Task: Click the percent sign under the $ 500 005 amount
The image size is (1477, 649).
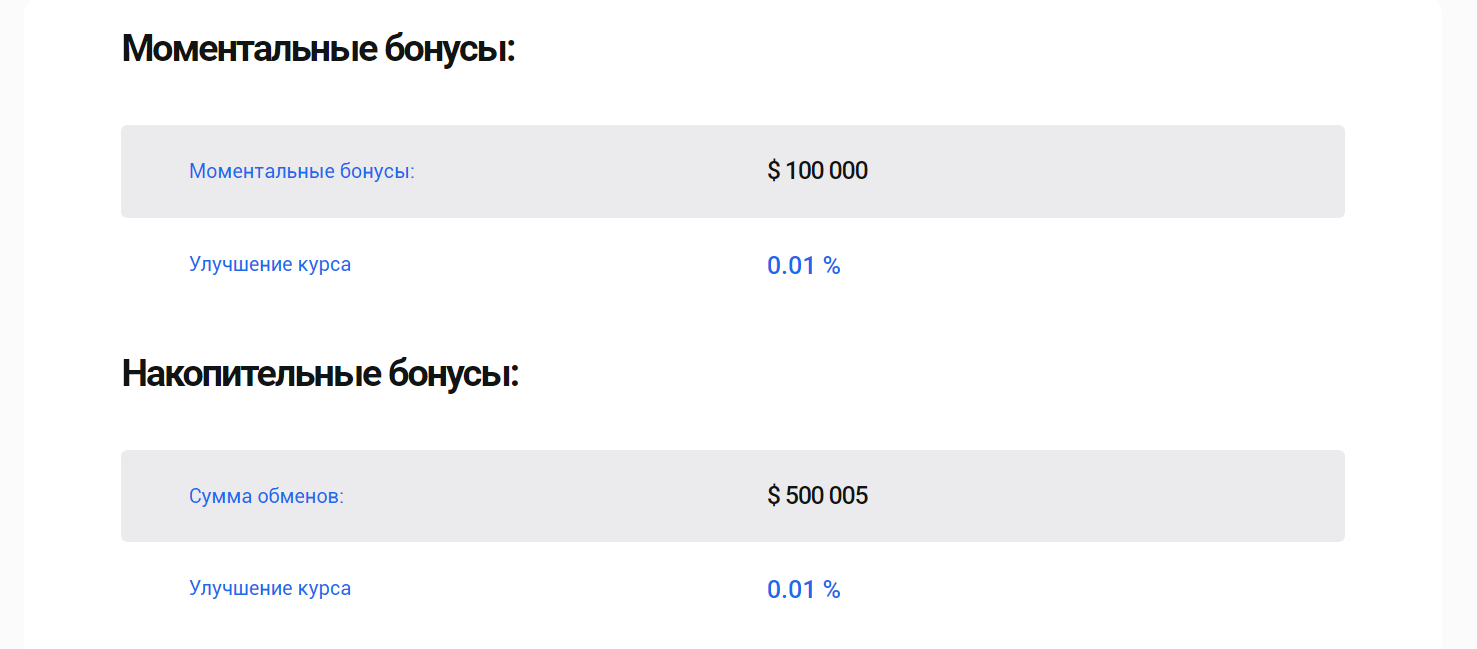Action: coord(832,590)
